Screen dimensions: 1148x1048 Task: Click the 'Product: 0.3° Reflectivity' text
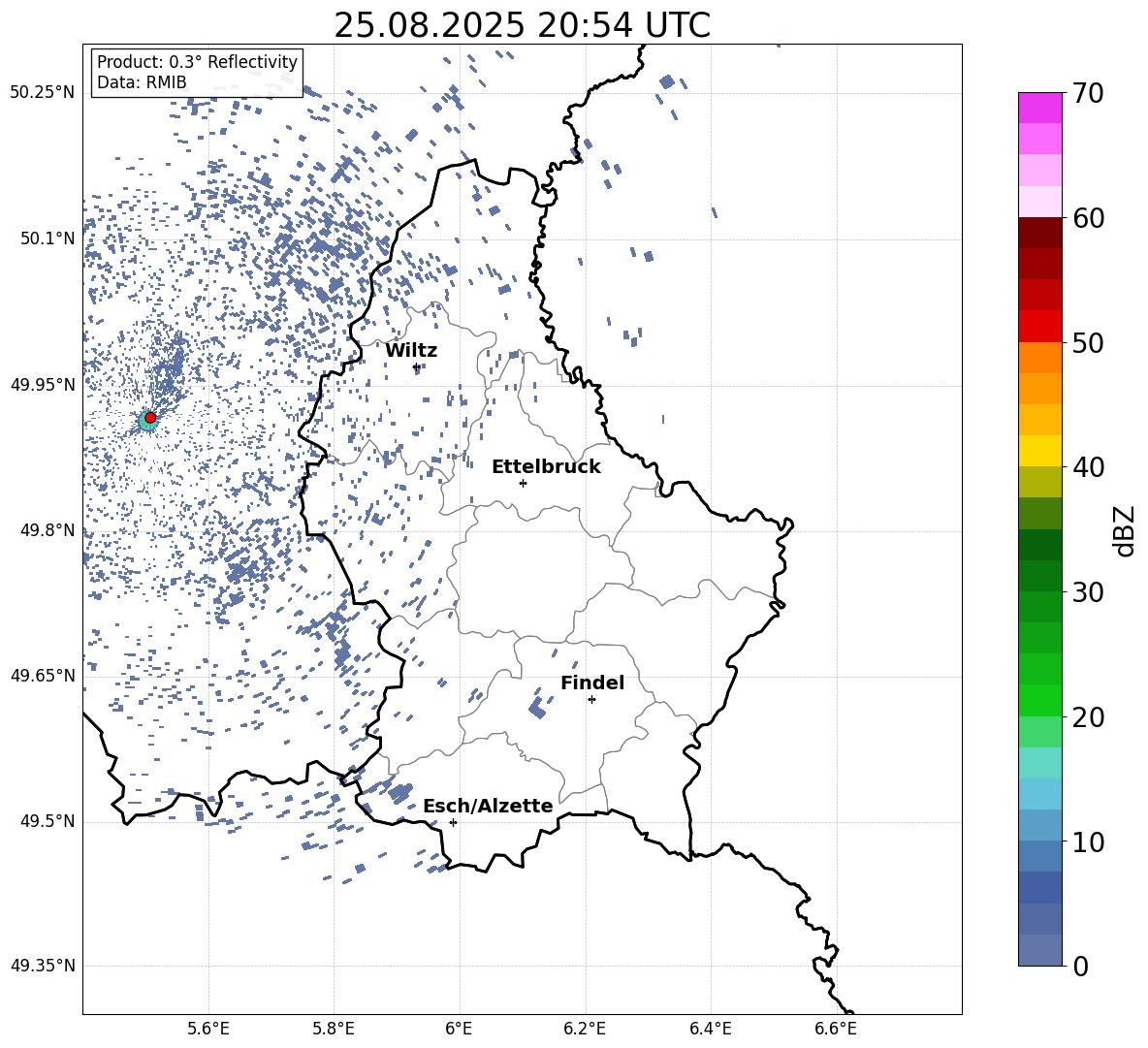click(x=197, y=62)
